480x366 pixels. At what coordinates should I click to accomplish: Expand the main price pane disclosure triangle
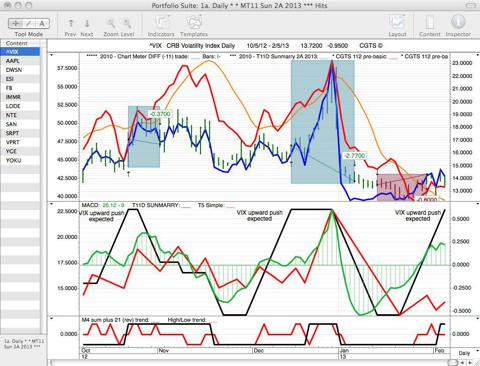coord(52,55)
